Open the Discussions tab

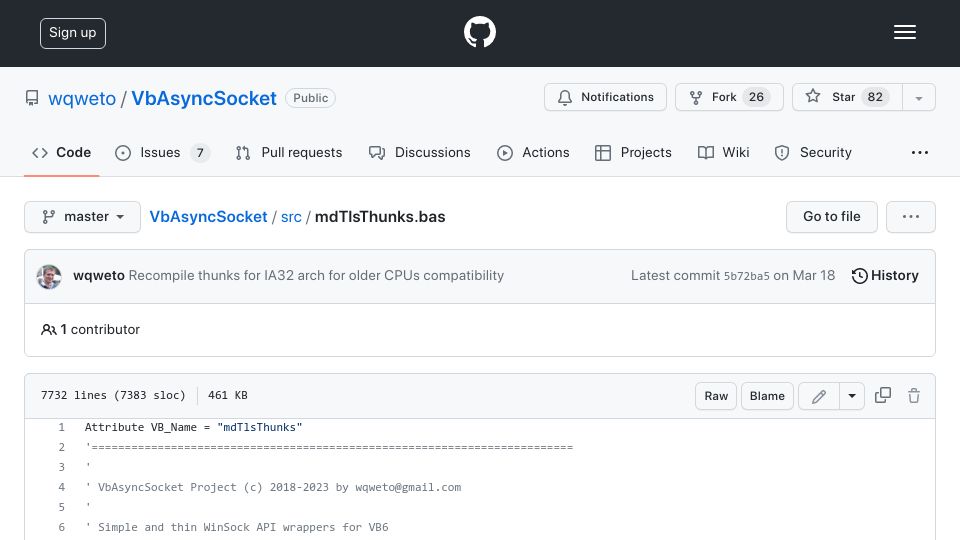pyautogui.click(x=420, y=152)
